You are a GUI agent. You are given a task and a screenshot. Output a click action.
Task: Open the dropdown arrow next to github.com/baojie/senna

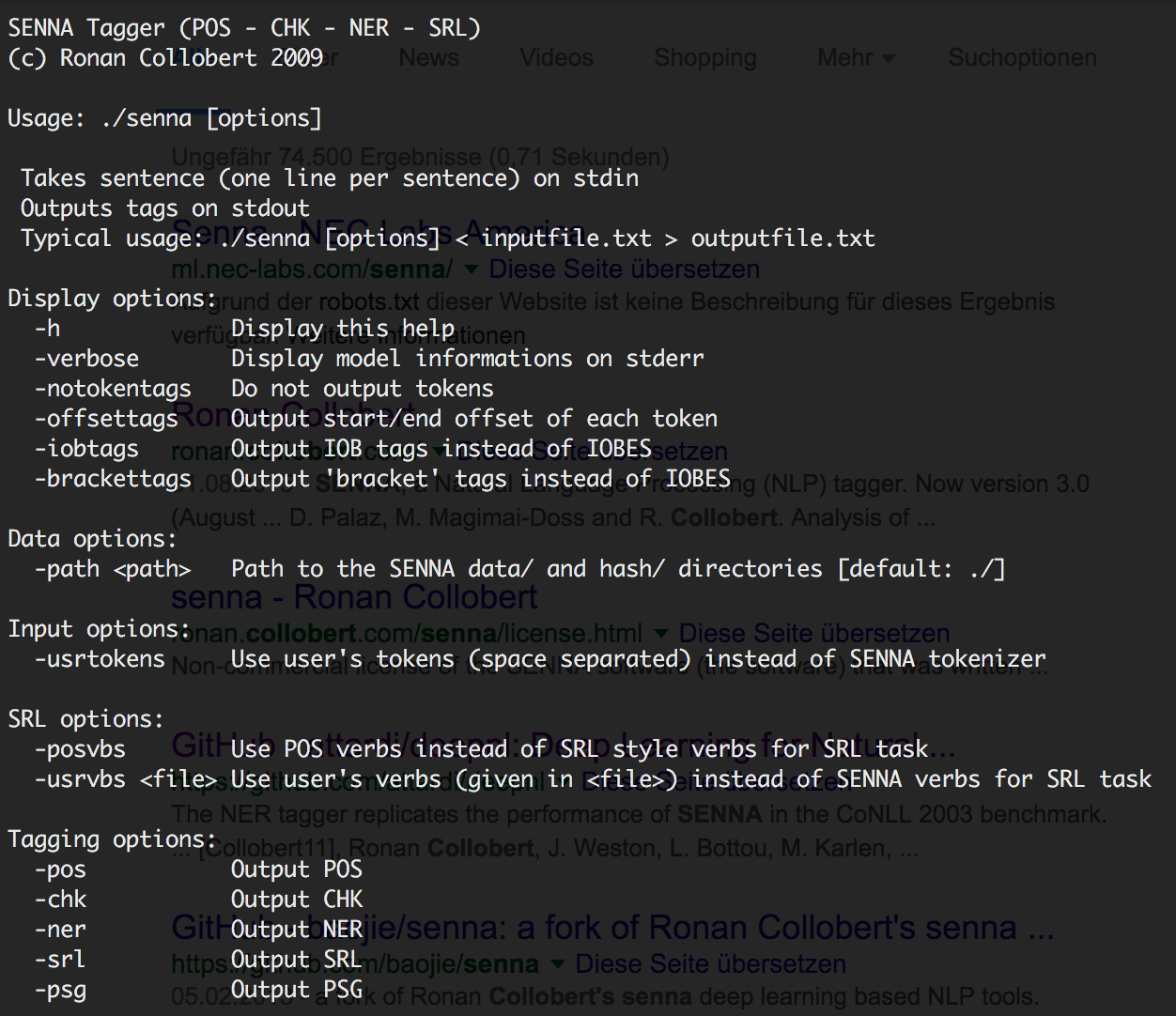556,963
